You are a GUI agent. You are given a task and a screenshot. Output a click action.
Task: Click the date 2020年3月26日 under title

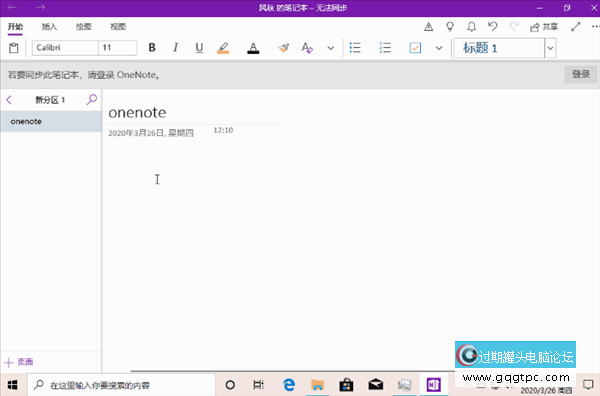(x=151, y=133)
